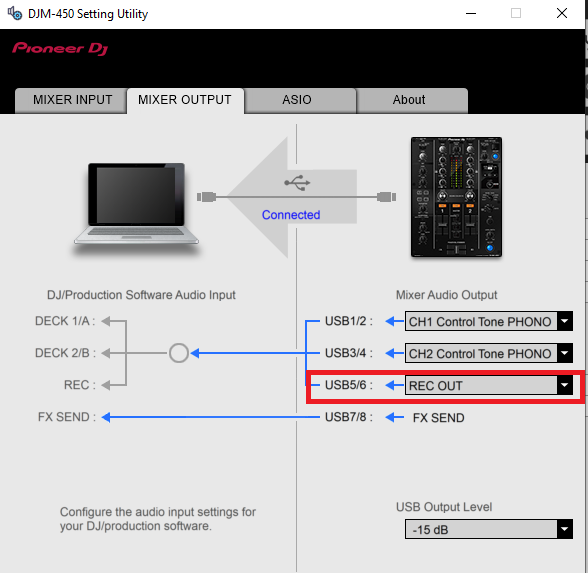Click the Pioneer DJ logo
This screenshot has height=573, width=588.
click(60, 48)
